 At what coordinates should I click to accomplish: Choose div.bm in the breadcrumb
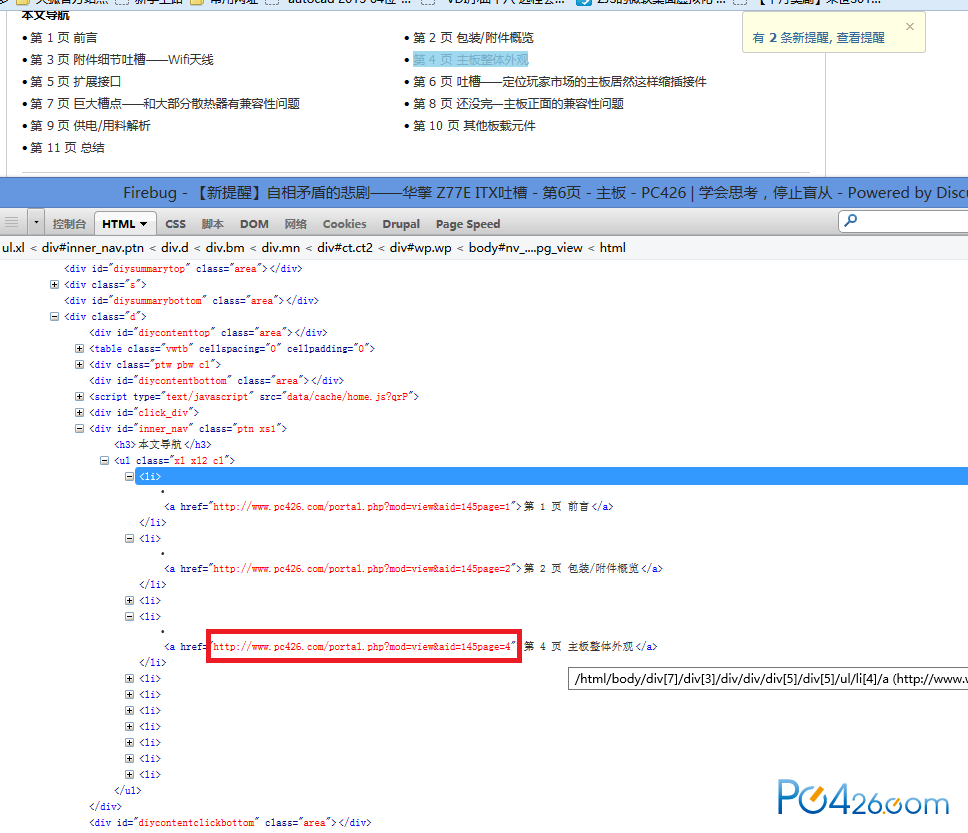pos(225,248)
